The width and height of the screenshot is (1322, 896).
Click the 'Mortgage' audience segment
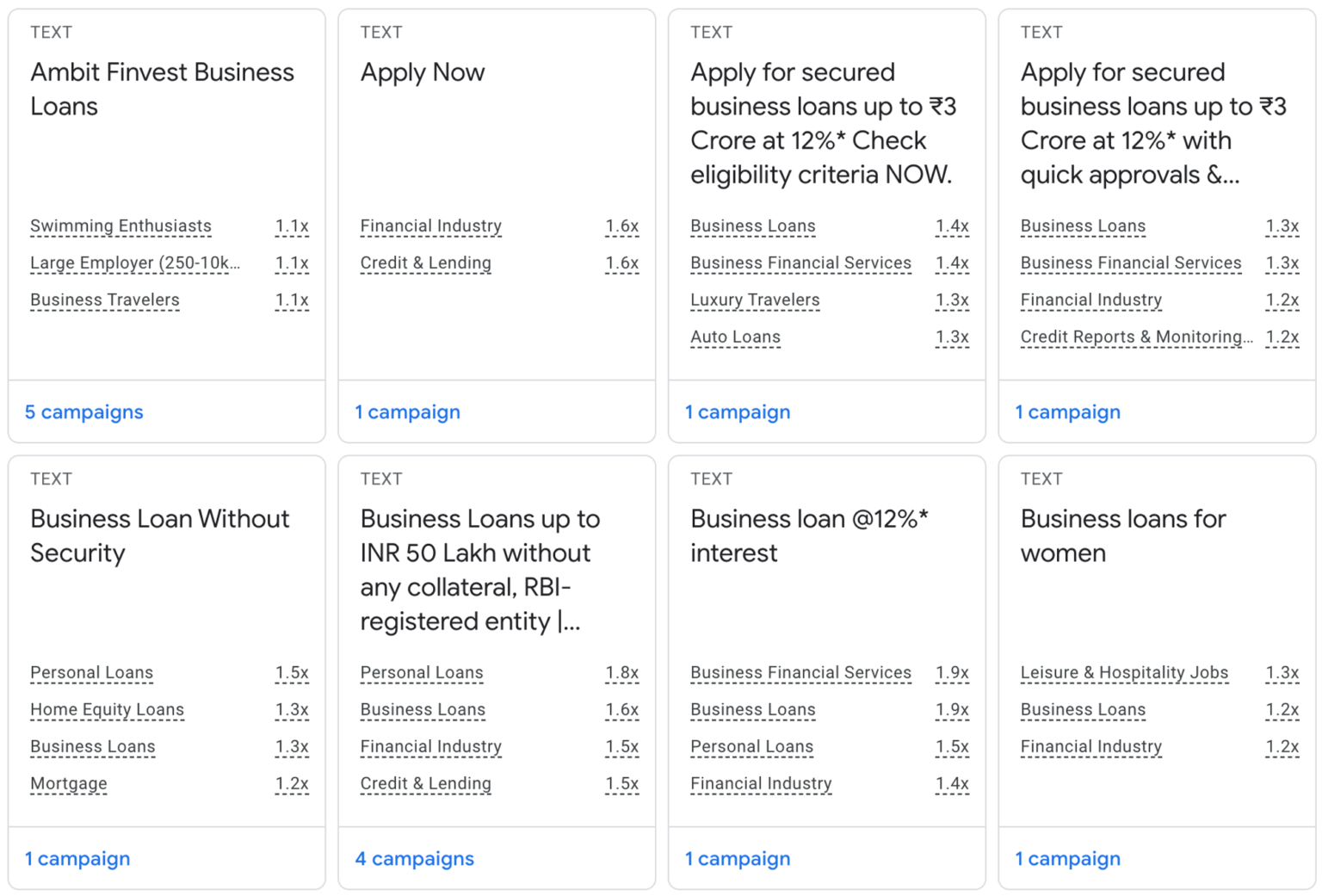(69, 784)
